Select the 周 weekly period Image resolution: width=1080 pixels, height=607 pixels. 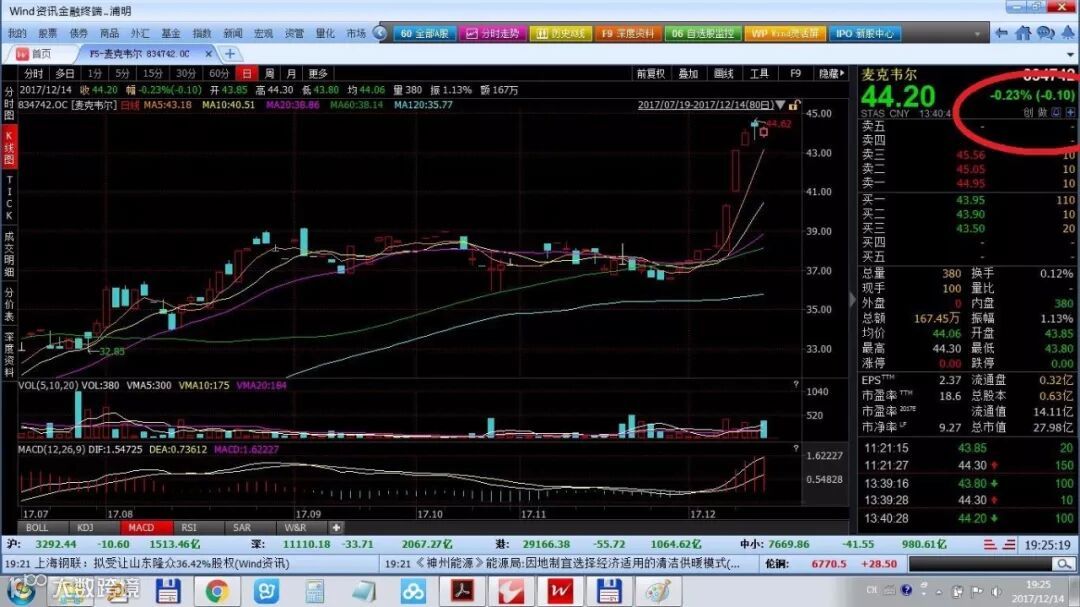[269, 74]
